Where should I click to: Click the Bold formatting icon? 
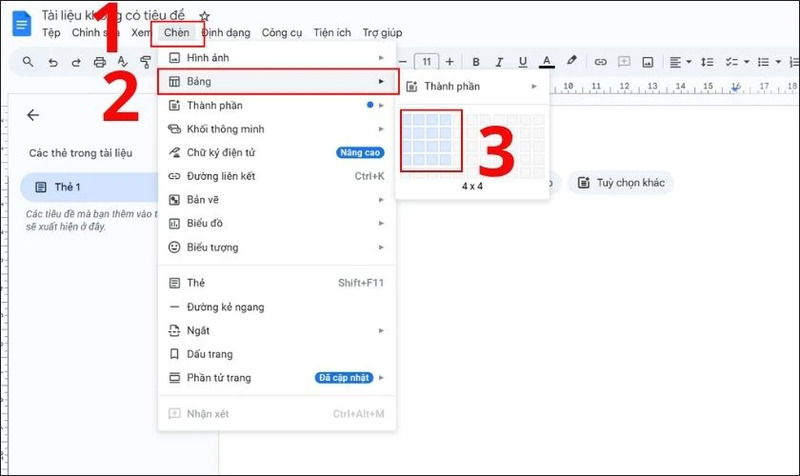pos(476,62)
